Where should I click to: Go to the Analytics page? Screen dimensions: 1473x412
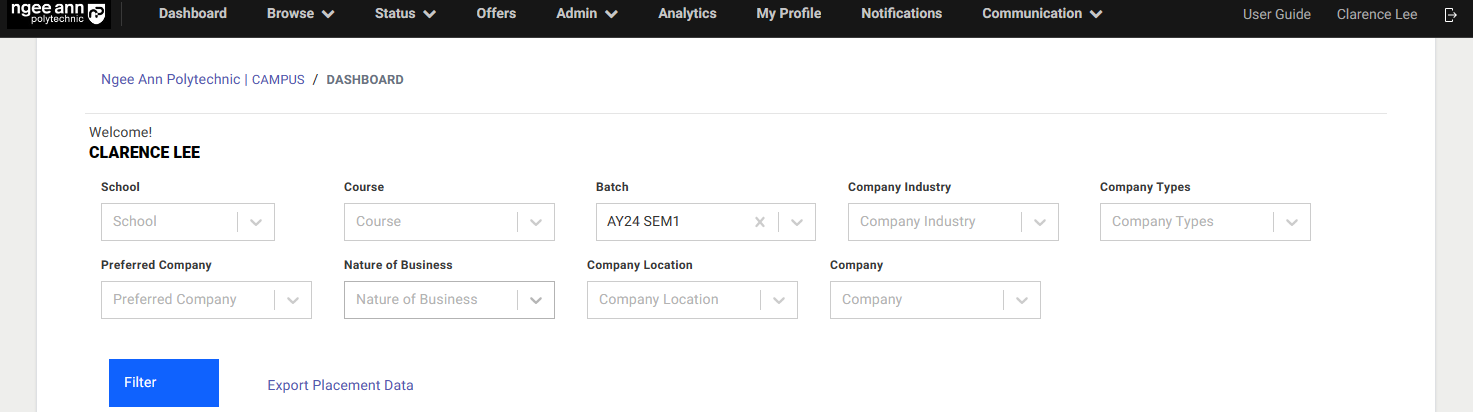pos(687,14)
